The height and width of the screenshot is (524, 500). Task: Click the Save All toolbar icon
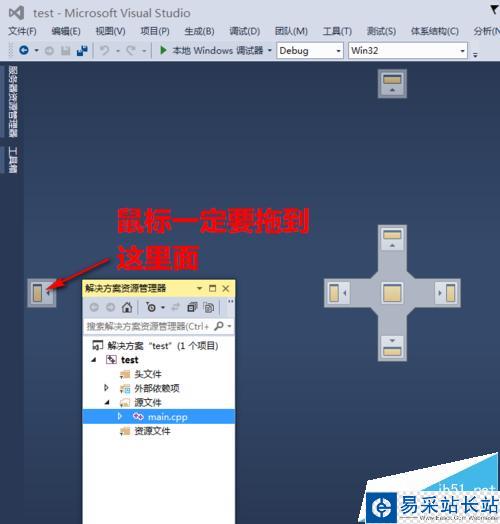82,51
